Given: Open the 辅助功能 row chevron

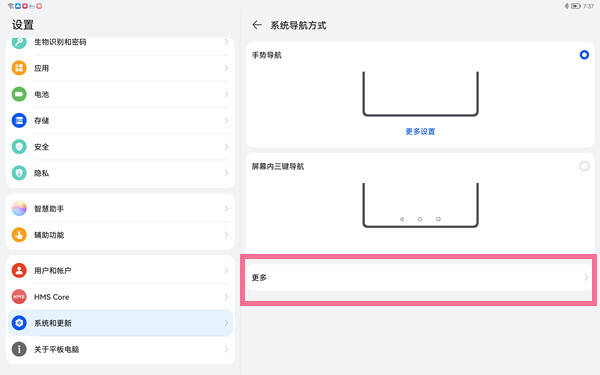Looking at the screenshot, I should coord(227,235).
